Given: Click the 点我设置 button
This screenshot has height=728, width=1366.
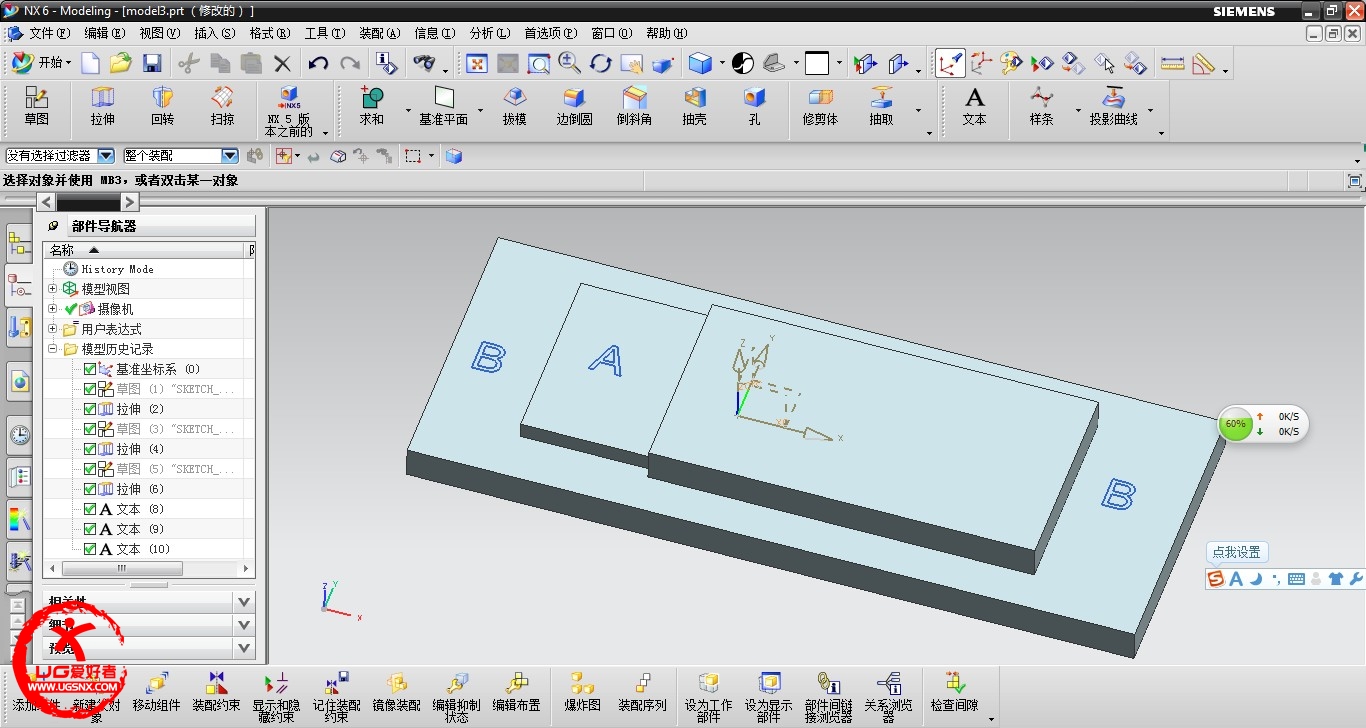Looking at the screenshot, I should [x=1237, y=552].
